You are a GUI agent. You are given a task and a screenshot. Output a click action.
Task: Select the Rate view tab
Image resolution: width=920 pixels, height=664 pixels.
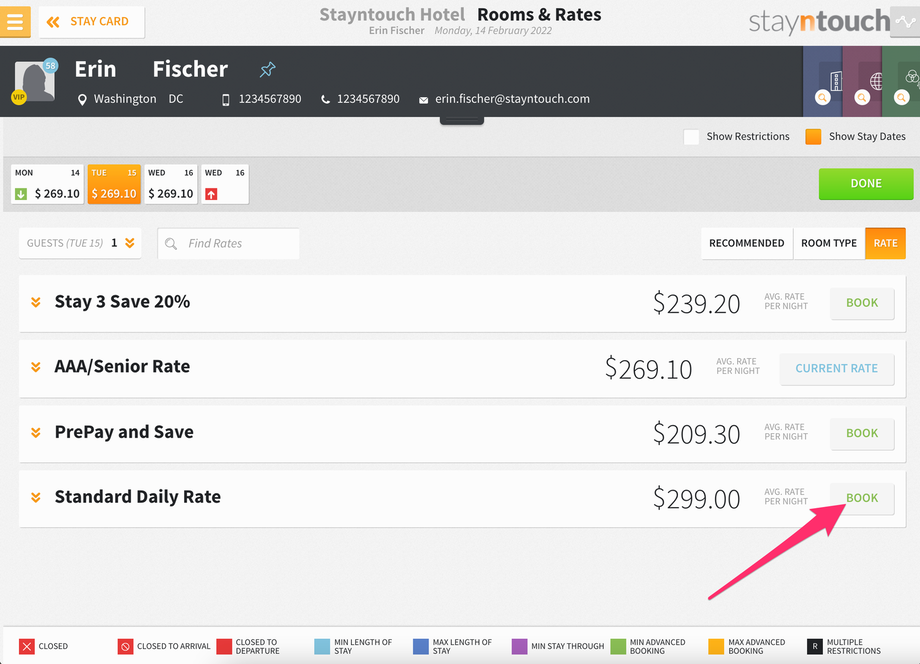click(x=885, y=243)
